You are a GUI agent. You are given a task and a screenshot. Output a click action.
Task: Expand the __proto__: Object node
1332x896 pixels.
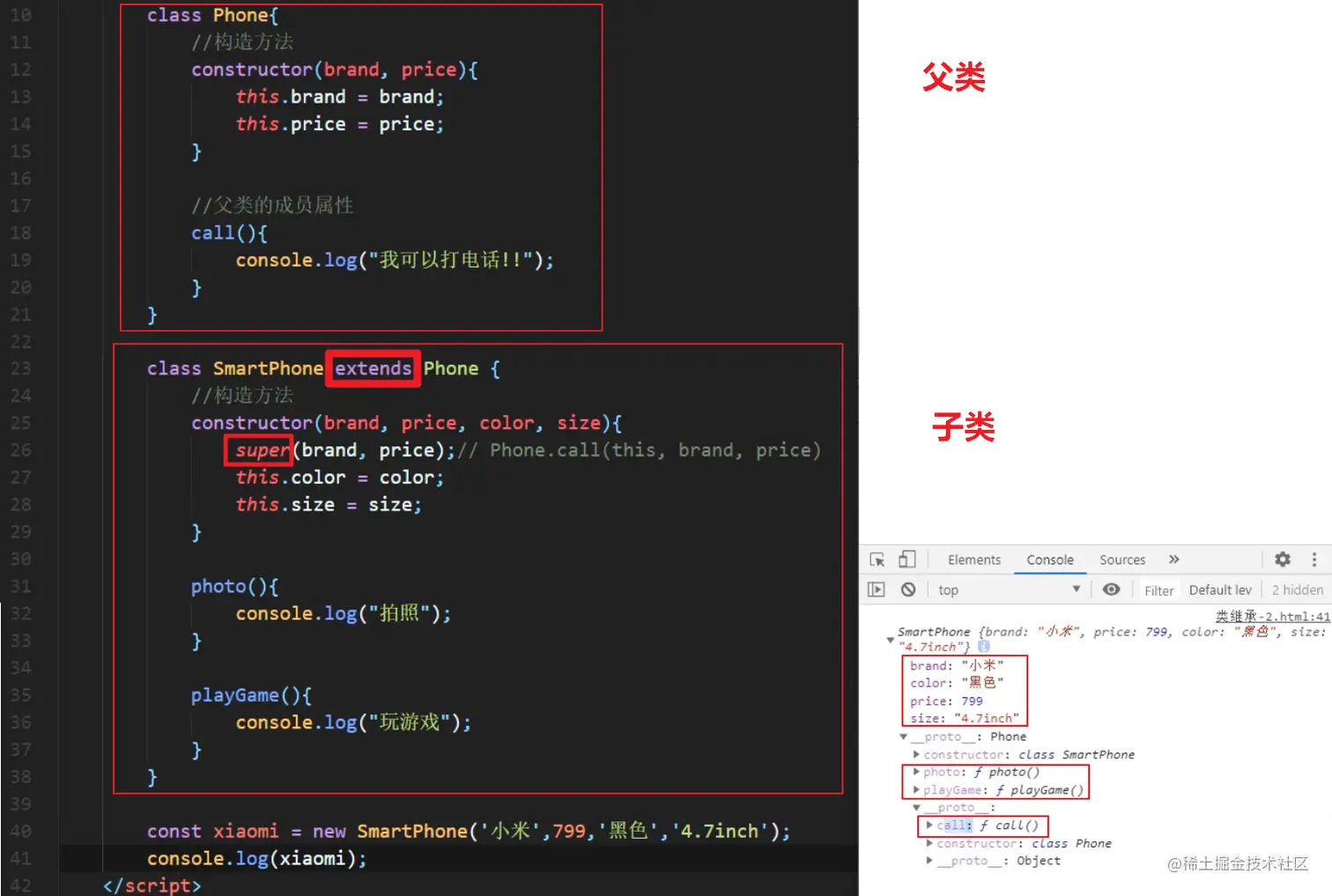click(929, 861)
